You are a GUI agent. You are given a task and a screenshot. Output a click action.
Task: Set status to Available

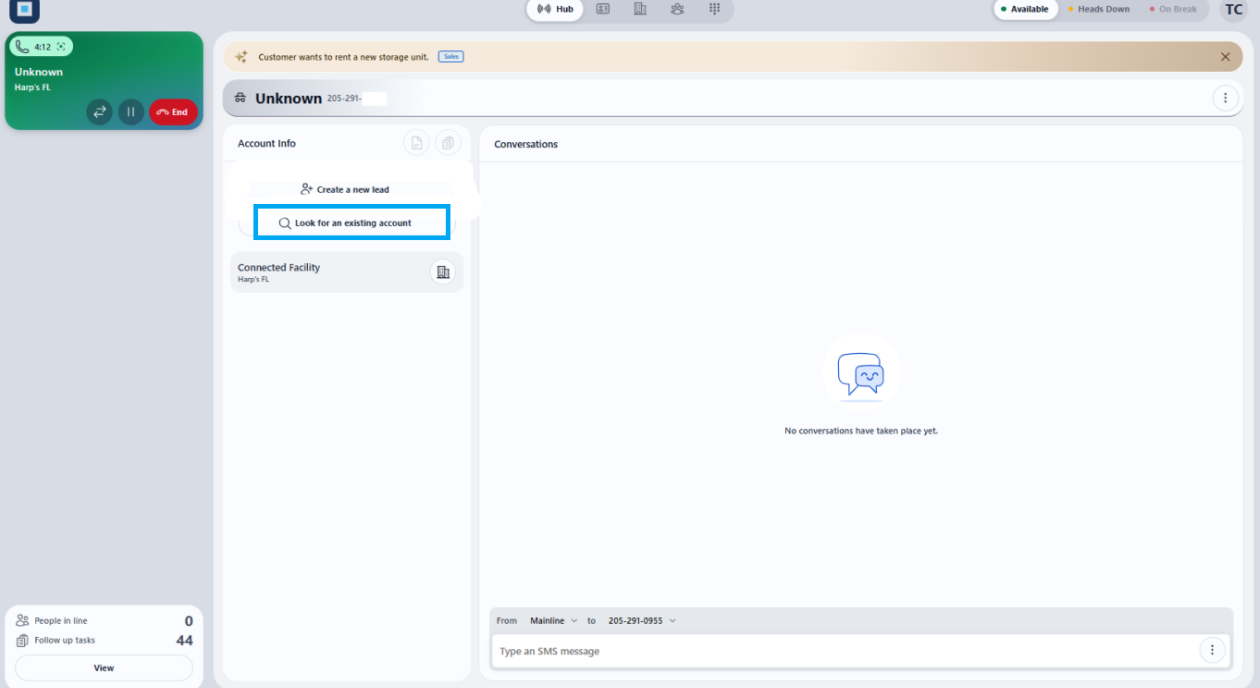pyautogui.click(x=1025, y=9)
